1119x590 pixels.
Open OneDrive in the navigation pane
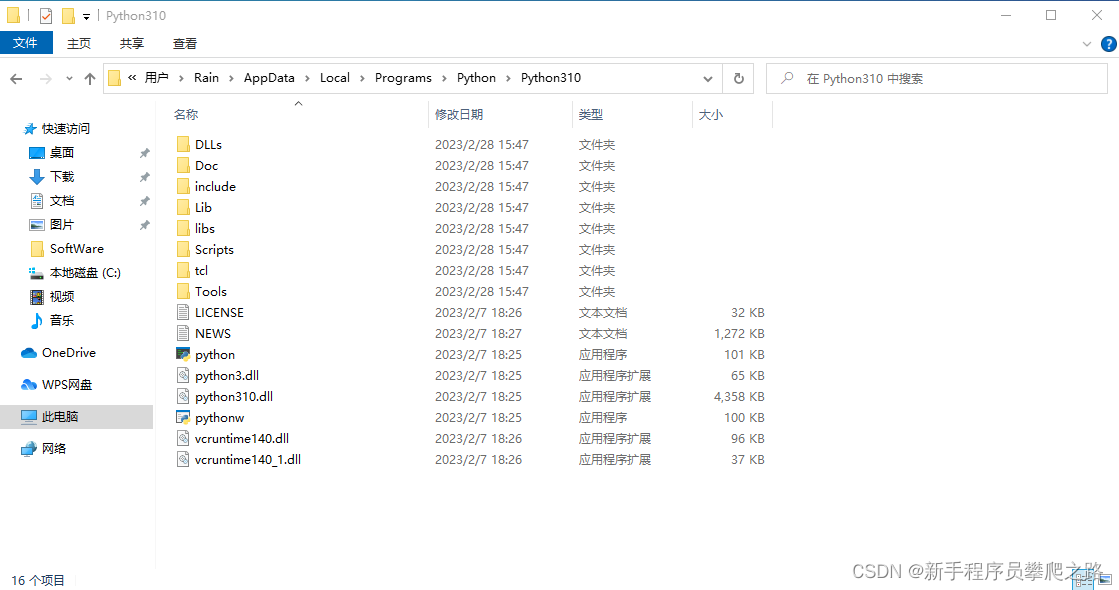(68, 352)
